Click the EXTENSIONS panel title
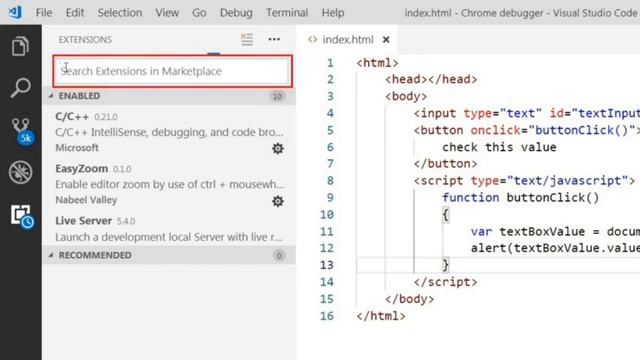Screen dimensions: 640x360 (85, 40)
